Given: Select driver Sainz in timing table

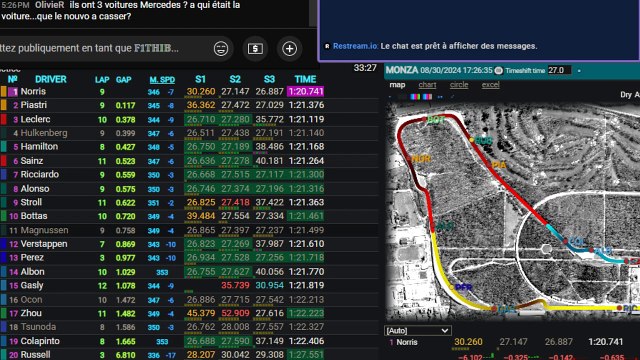Looking at the screenshot, I should [x=32, y=161].
